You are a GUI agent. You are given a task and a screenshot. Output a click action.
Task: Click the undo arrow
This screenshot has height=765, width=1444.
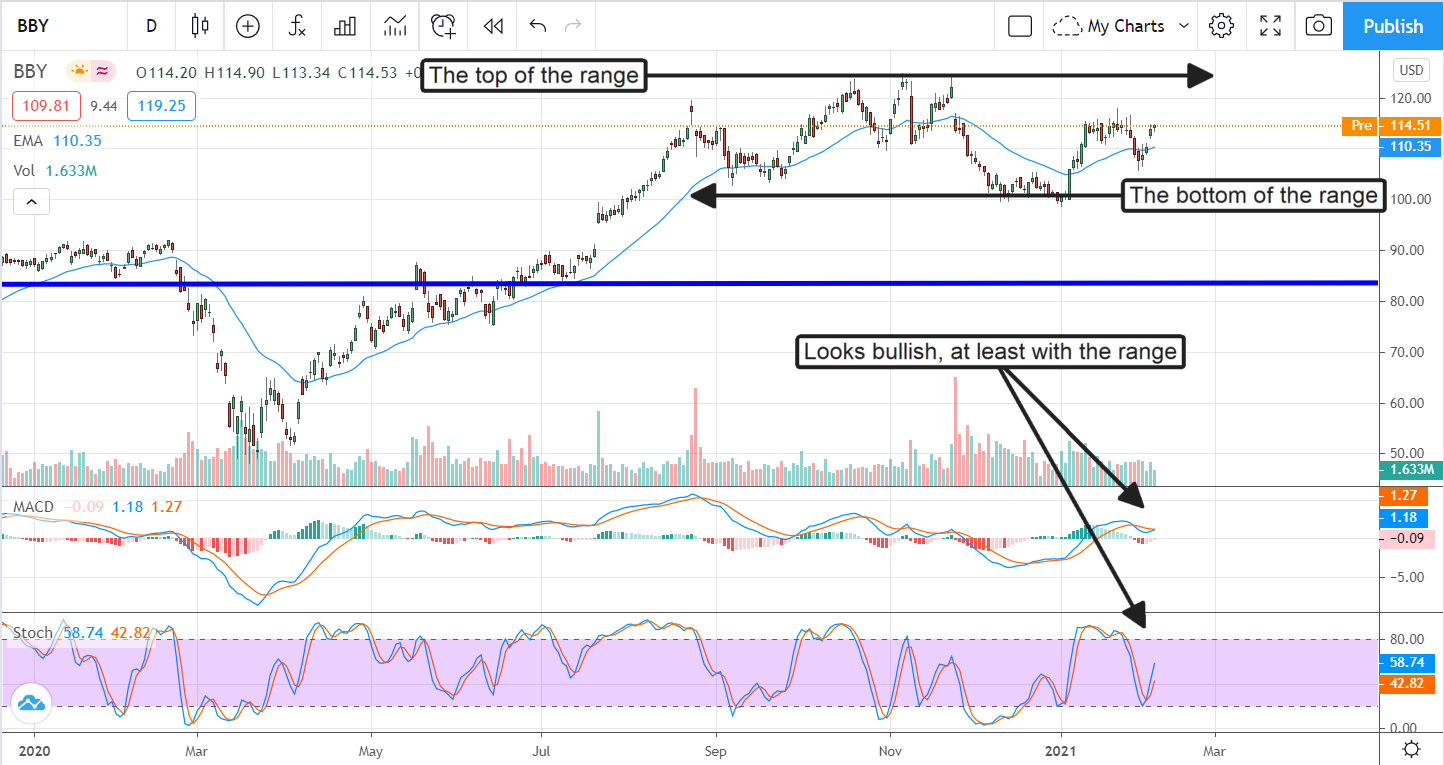pos(538,26)
